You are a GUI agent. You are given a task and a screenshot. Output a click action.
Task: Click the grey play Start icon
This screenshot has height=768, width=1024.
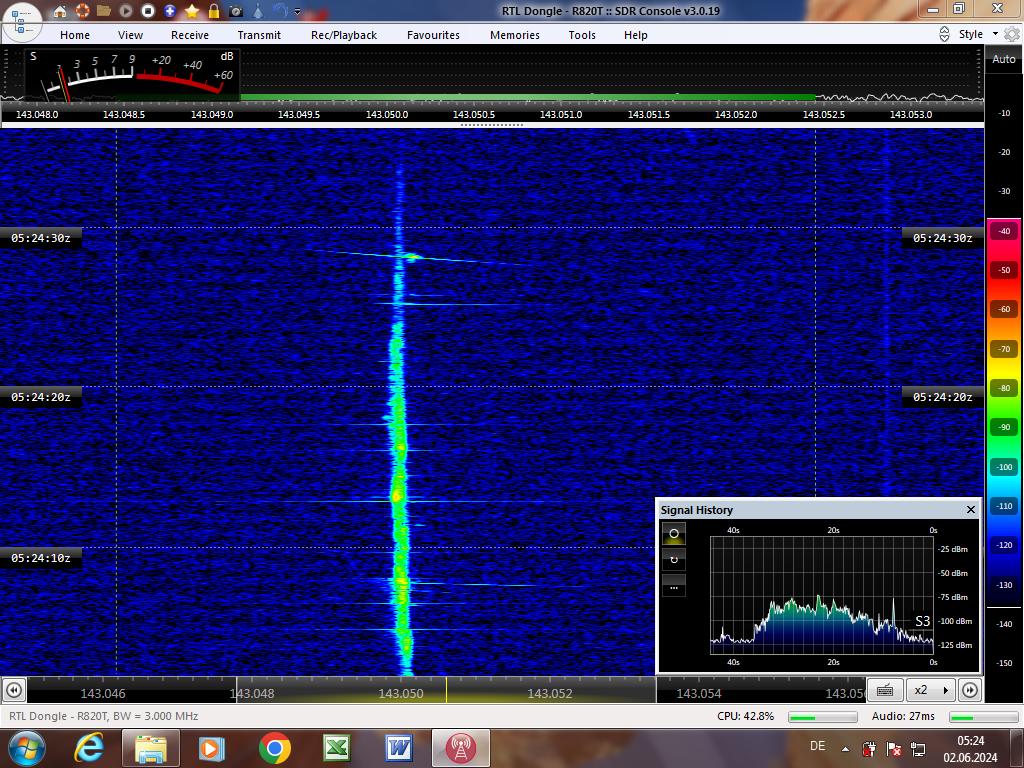click(x=126, y=11)
